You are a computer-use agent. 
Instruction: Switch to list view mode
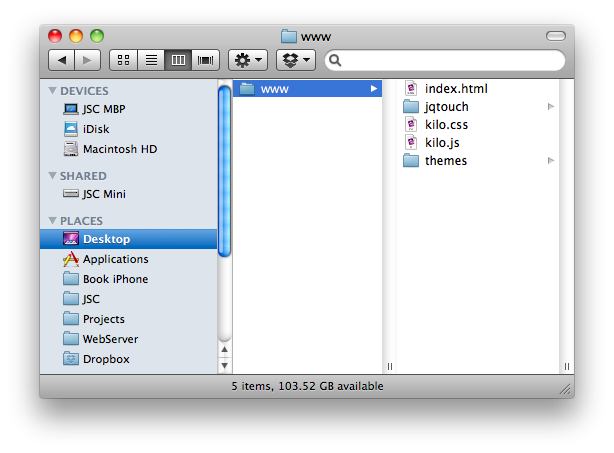pos(151,60)
